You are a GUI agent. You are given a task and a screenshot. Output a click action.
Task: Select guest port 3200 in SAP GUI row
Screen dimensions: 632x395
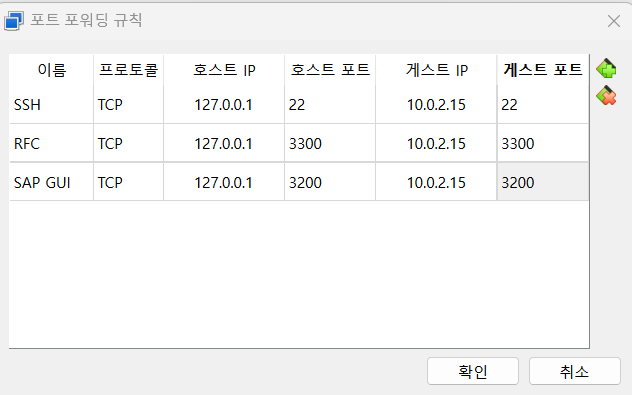click(x=543, y=182)
